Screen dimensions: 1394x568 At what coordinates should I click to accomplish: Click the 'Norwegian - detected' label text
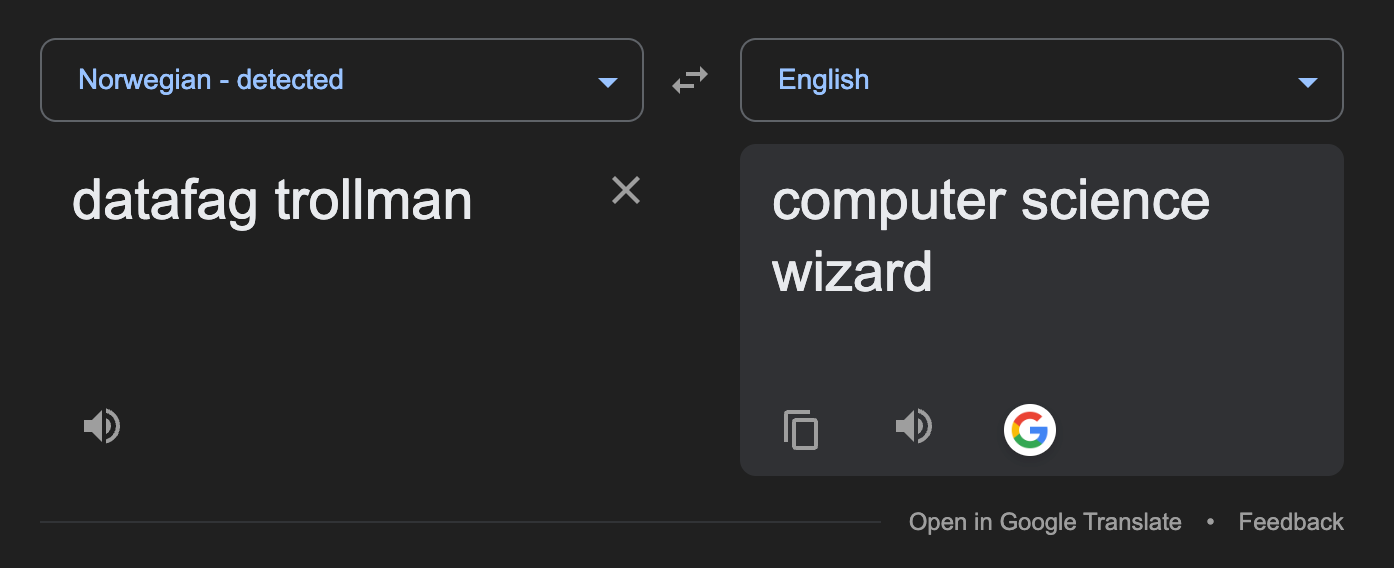point(211,80)
